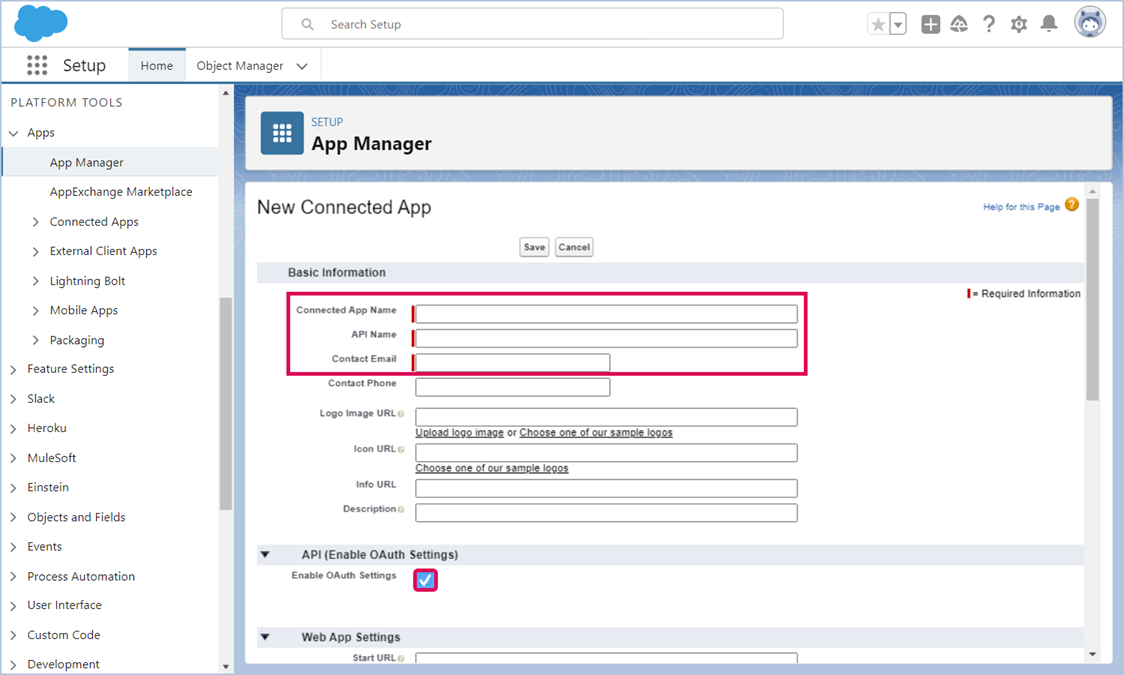Click the Favorites star icon

click(x=877, y=24)
